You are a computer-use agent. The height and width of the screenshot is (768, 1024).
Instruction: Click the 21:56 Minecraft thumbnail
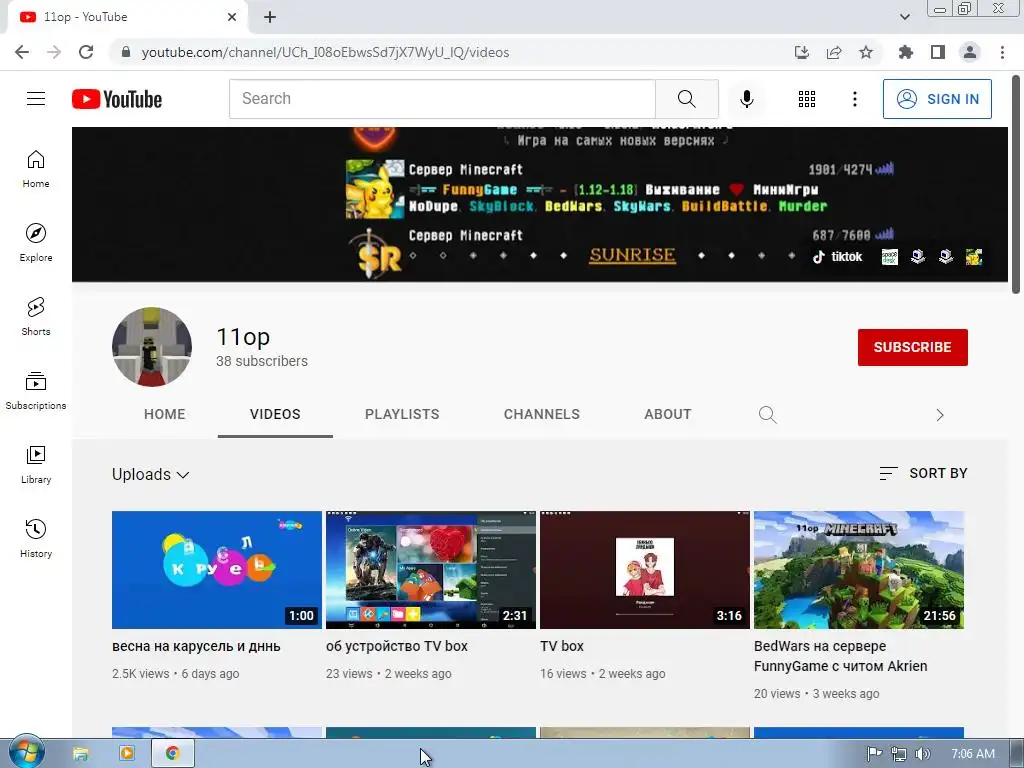click(859, 569)
